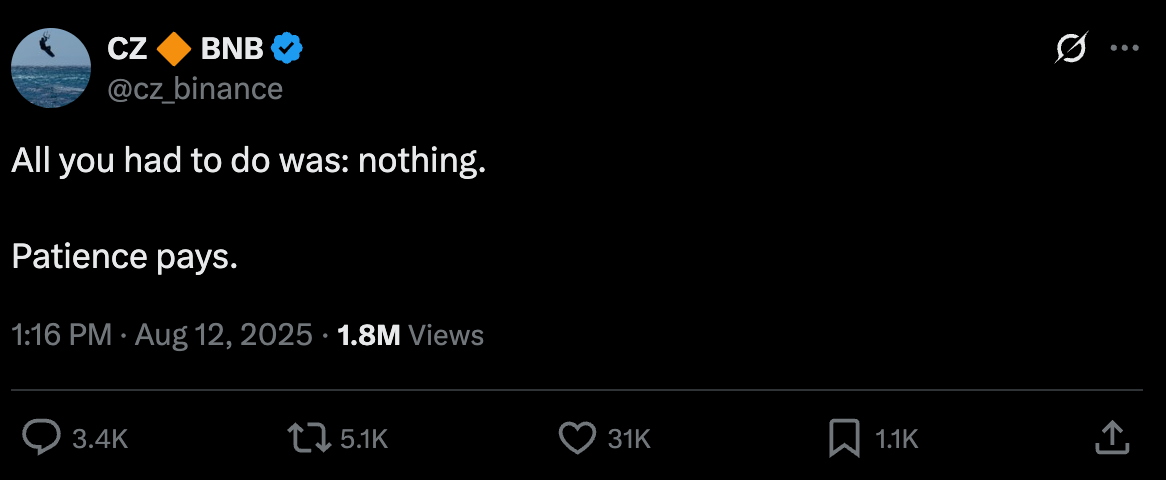1166x480 pixels.
Task: Repost this tweet using the arrows icon
Action: click(x=309, y=437)
